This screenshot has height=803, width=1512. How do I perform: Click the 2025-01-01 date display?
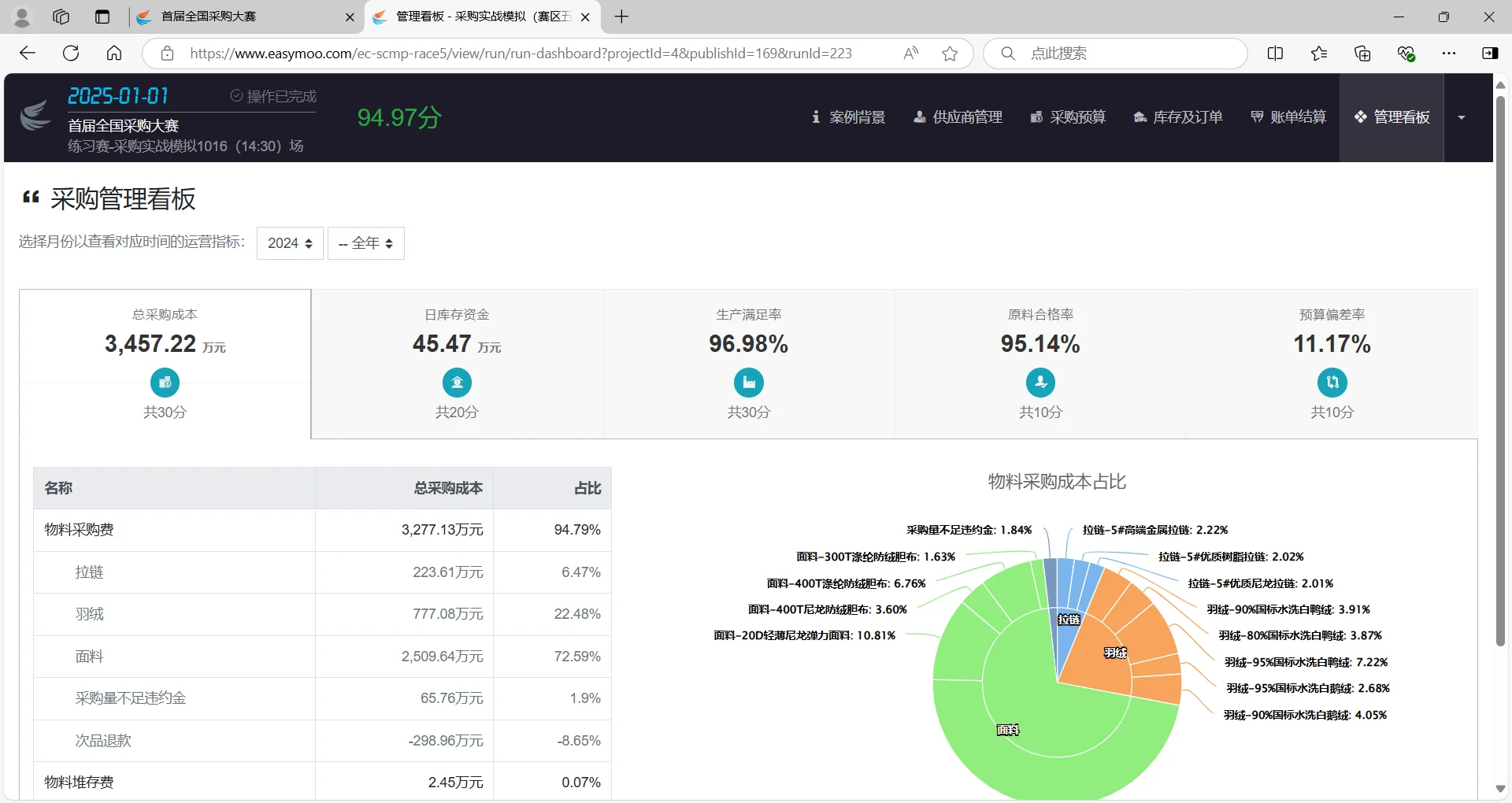point(118,96)
